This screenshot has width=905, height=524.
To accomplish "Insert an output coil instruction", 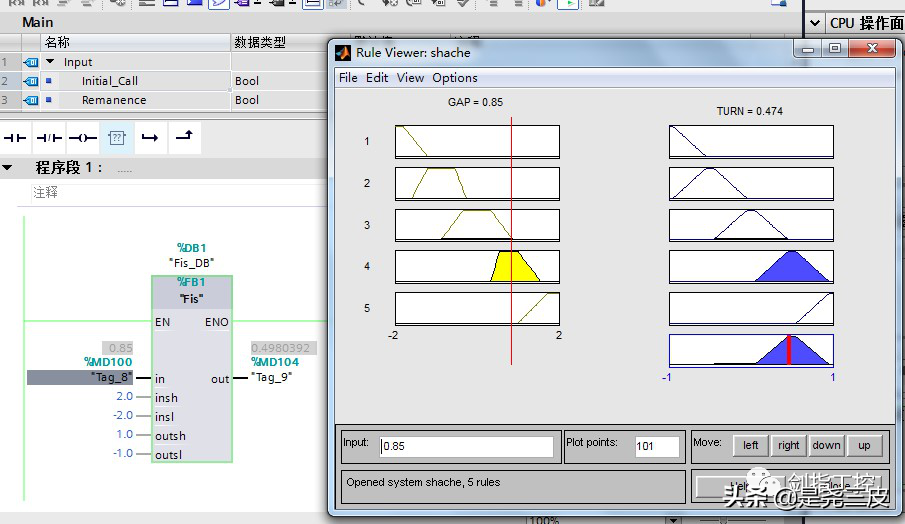I will [83, 137].
